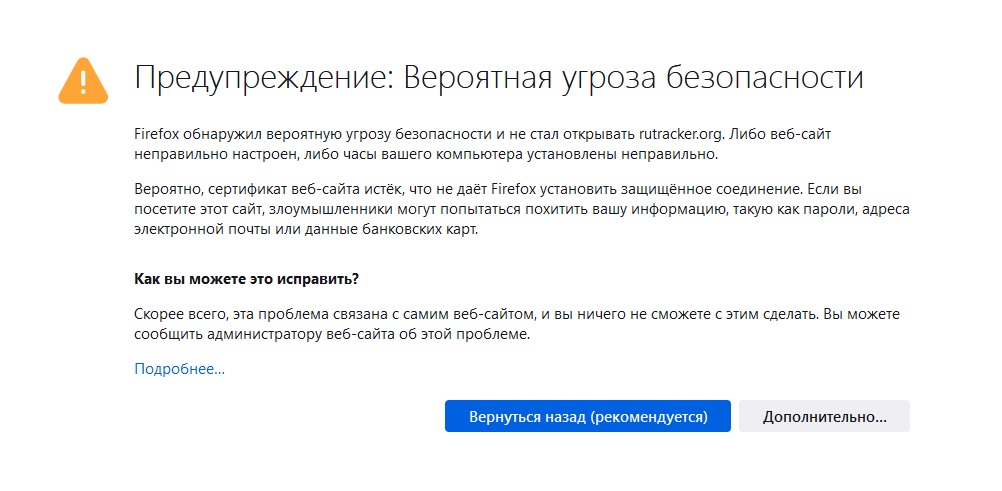Image resolution: width=1002 pixels, height=491 pixels.
Task: Click the "Вернуться назад (рекомендуется)" button
Action: tap(588, 416)
